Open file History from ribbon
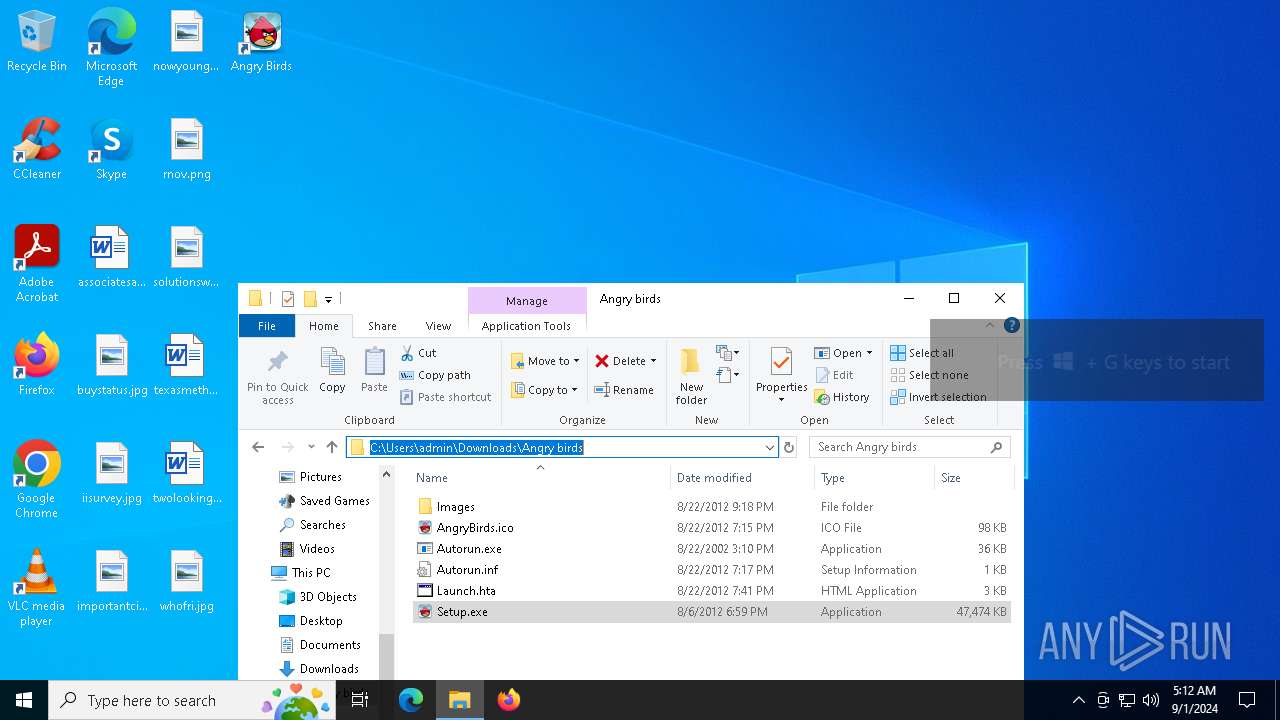Screen dimensions: 1280x720 click(x=842, y=397)
